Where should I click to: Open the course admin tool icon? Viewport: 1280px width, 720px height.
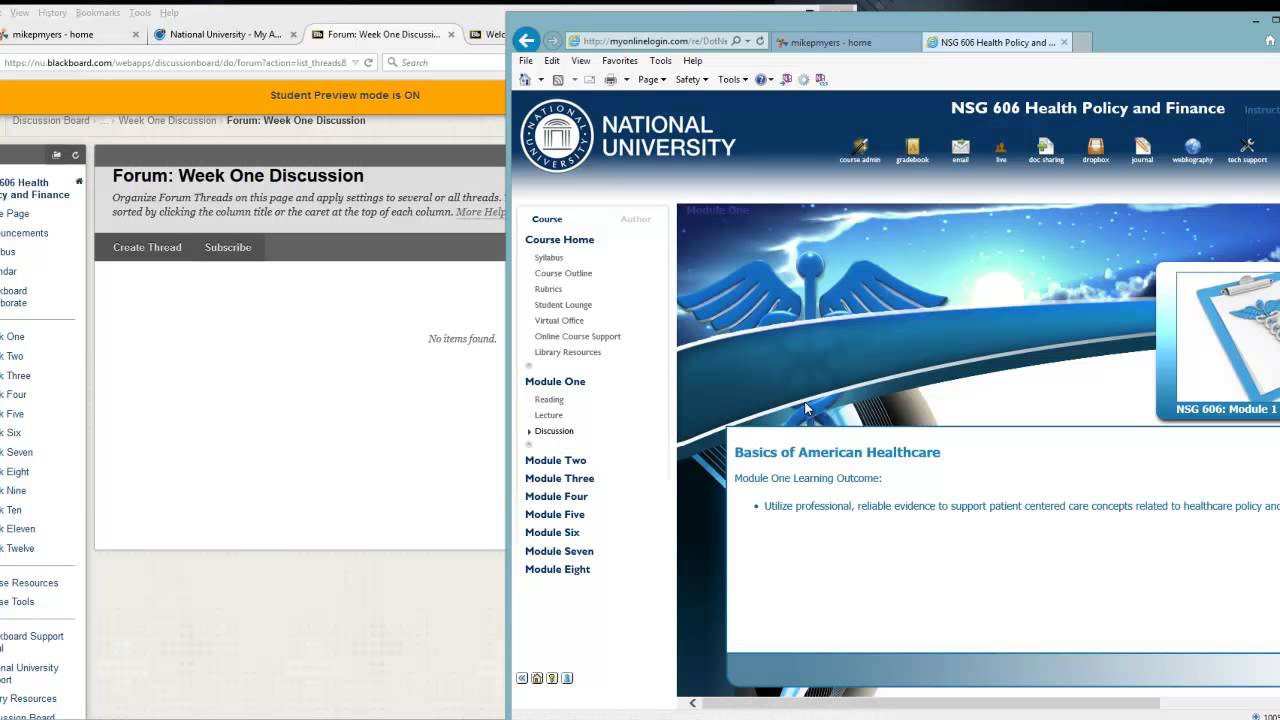(860, 147)
